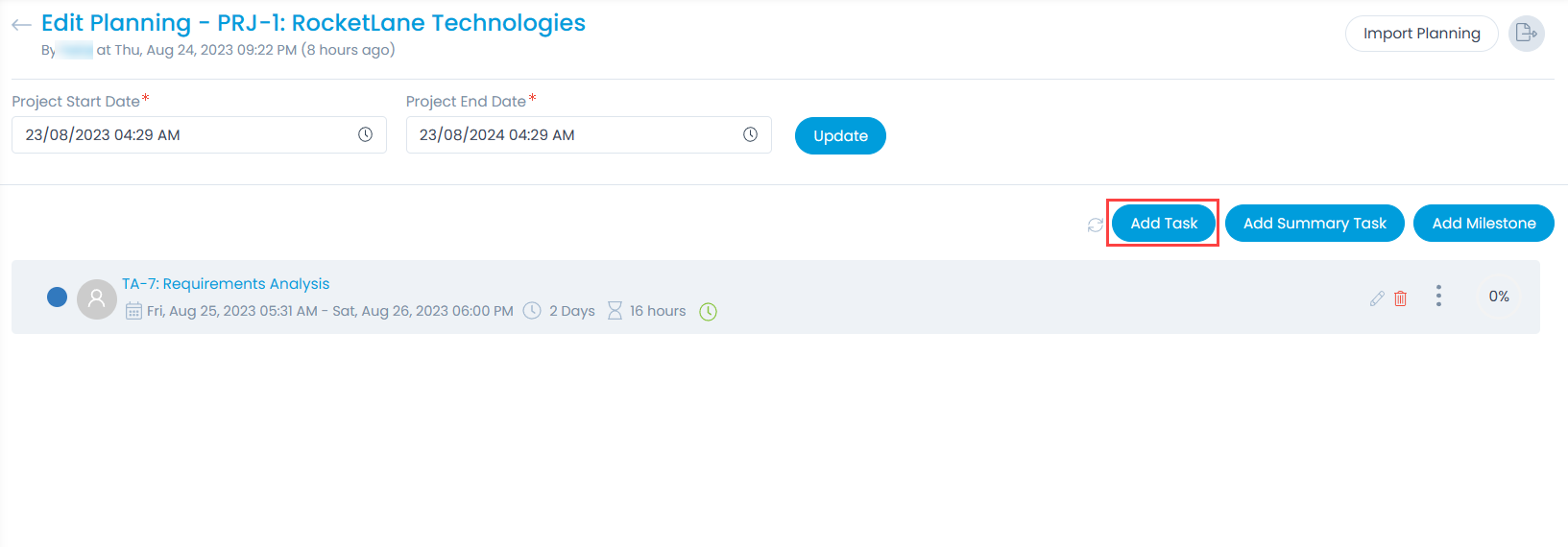The height and width of the screenshot is (547, 1568).
Task: Open the TA-7: Requirements Analysis link
Action: coord(226,284)
